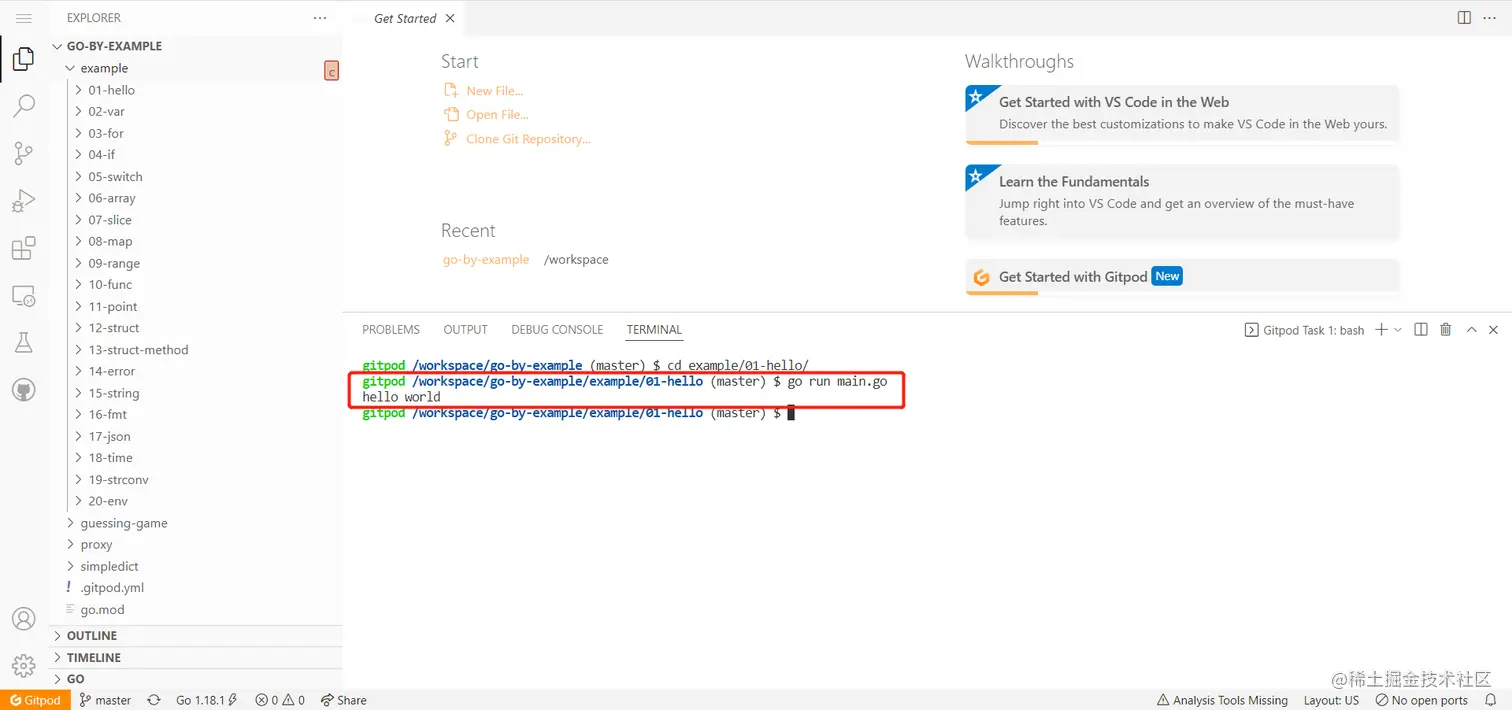Open the Run and Debug view

24,200
